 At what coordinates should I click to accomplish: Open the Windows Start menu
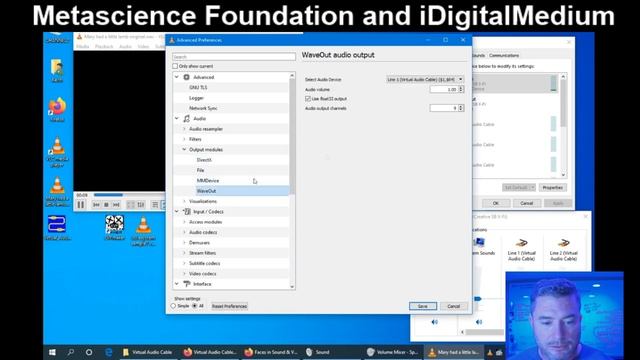pyautogui.click(x=52, y=352)
